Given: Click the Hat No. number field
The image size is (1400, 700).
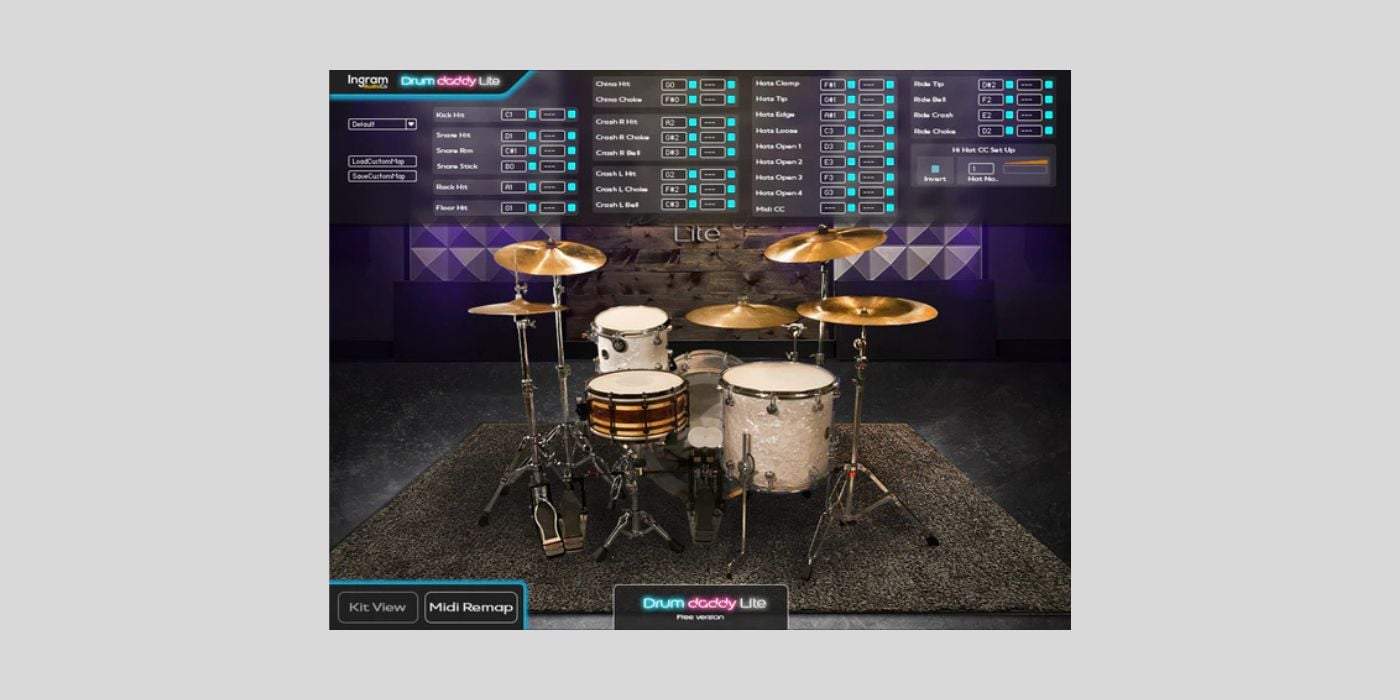Looking at the screenshot, I should pos(979,168).
